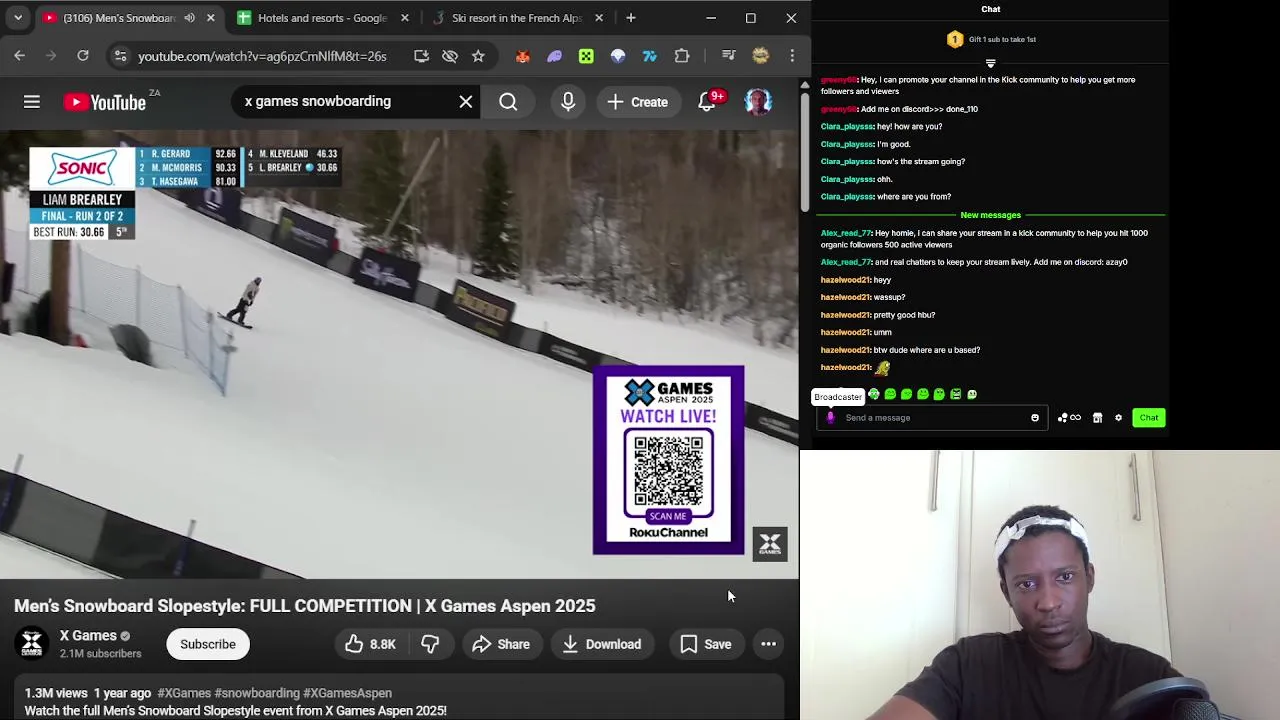Bookmark this page with the star
Screen dimensions: 1280x720
pos(478,56)
